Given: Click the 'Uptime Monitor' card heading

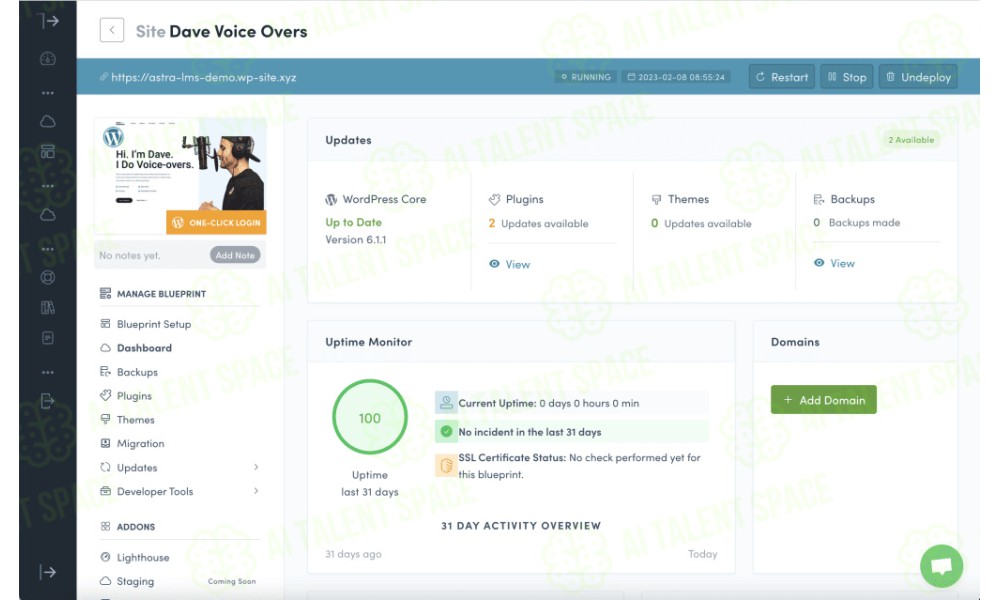Looking at the screenshot, I should tap(369, 342).
